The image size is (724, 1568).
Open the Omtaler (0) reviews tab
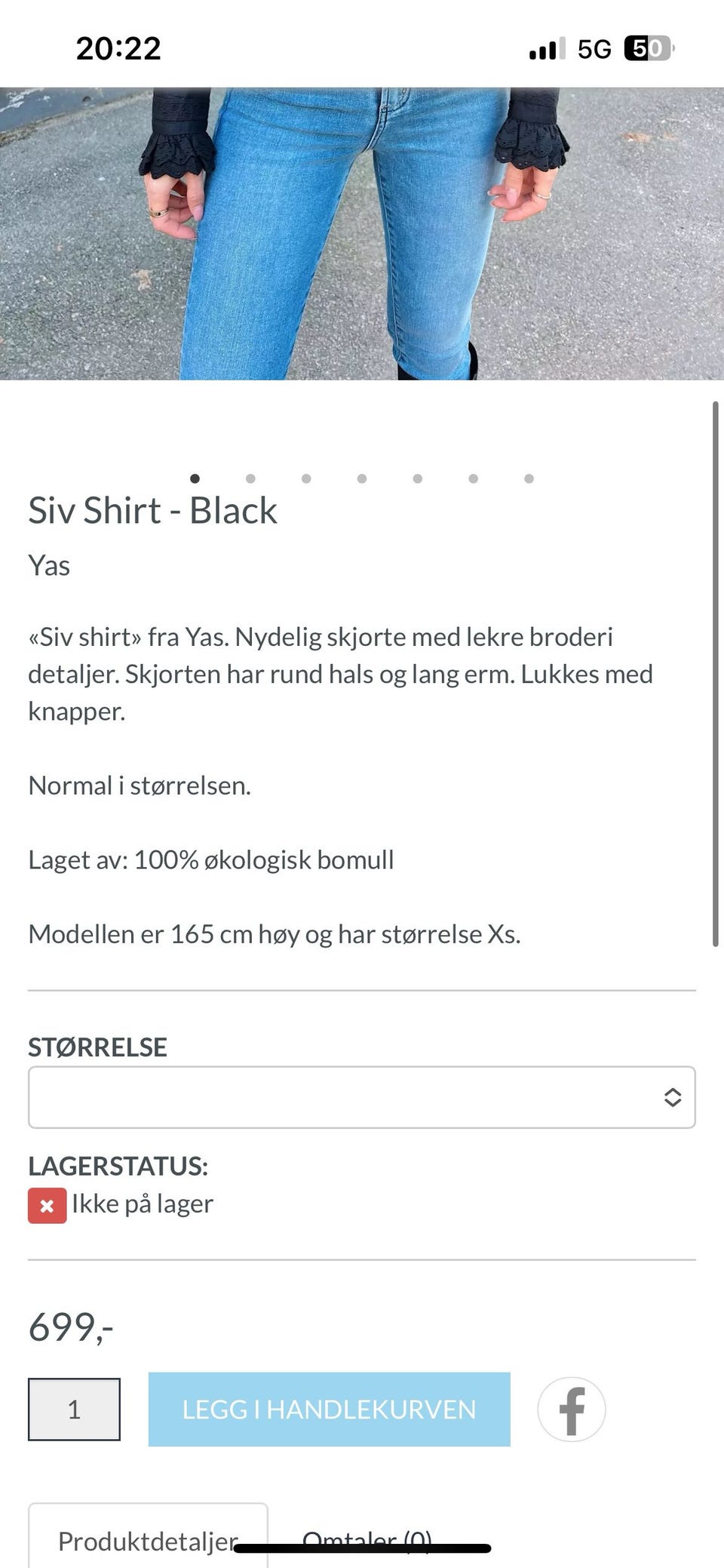[367, 1540]
